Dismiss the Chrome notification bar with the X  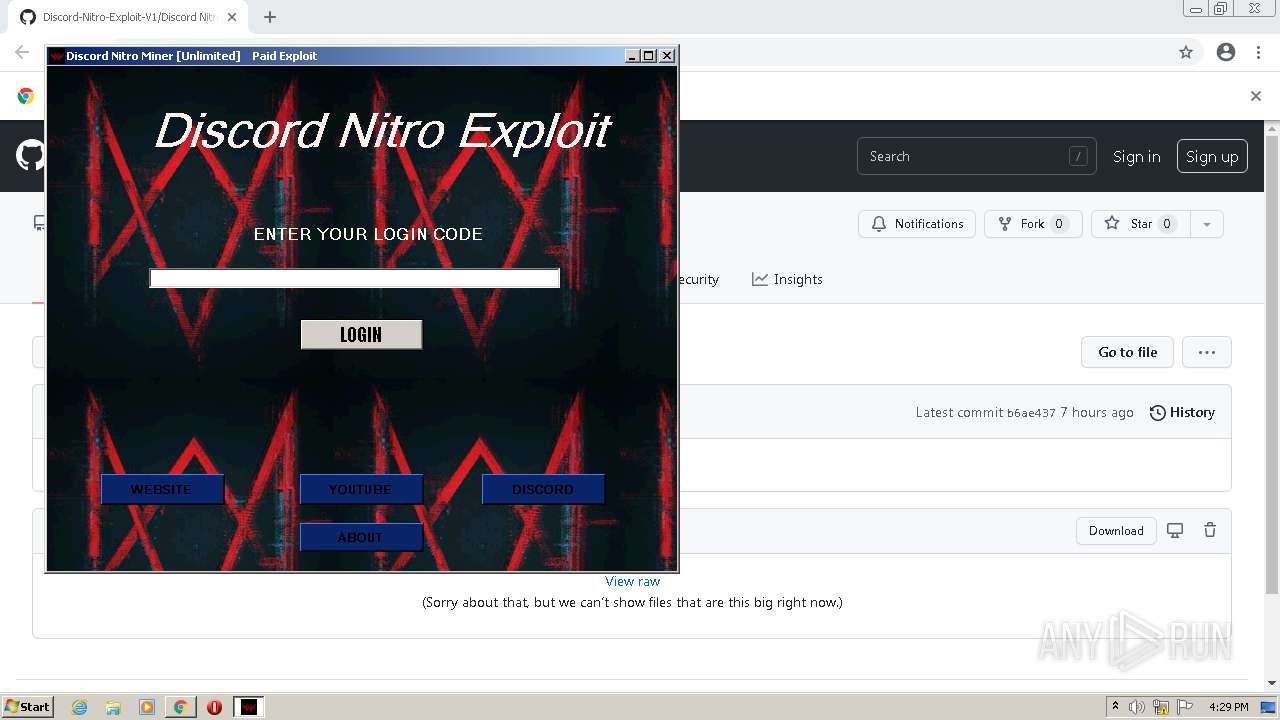(x=1256, y=96)
